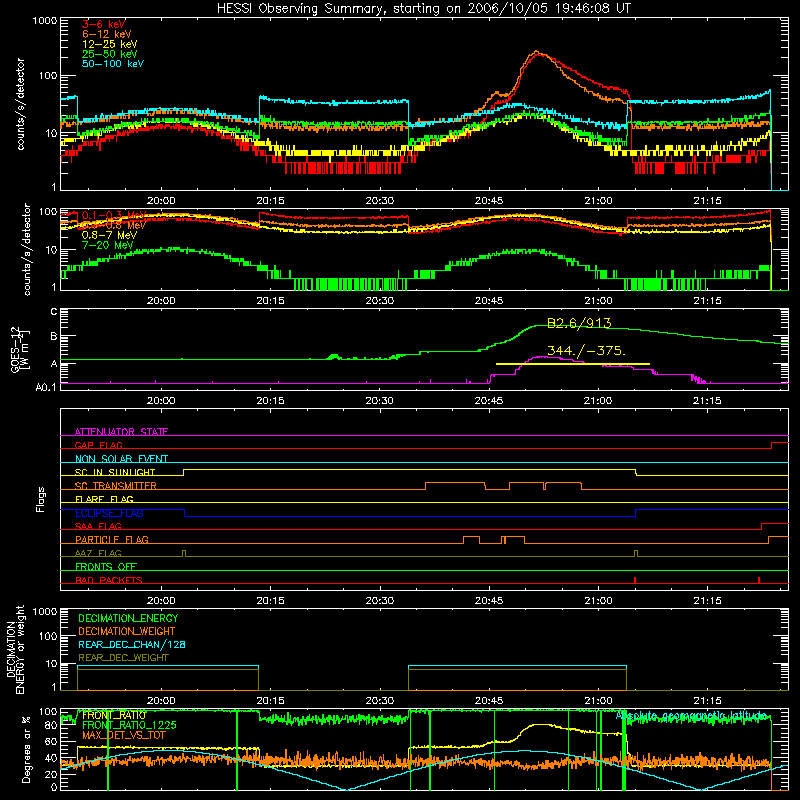Click the Degrees or % axis label
The height and width of the screenshot is (800, 800).
[x=26, y=751]
